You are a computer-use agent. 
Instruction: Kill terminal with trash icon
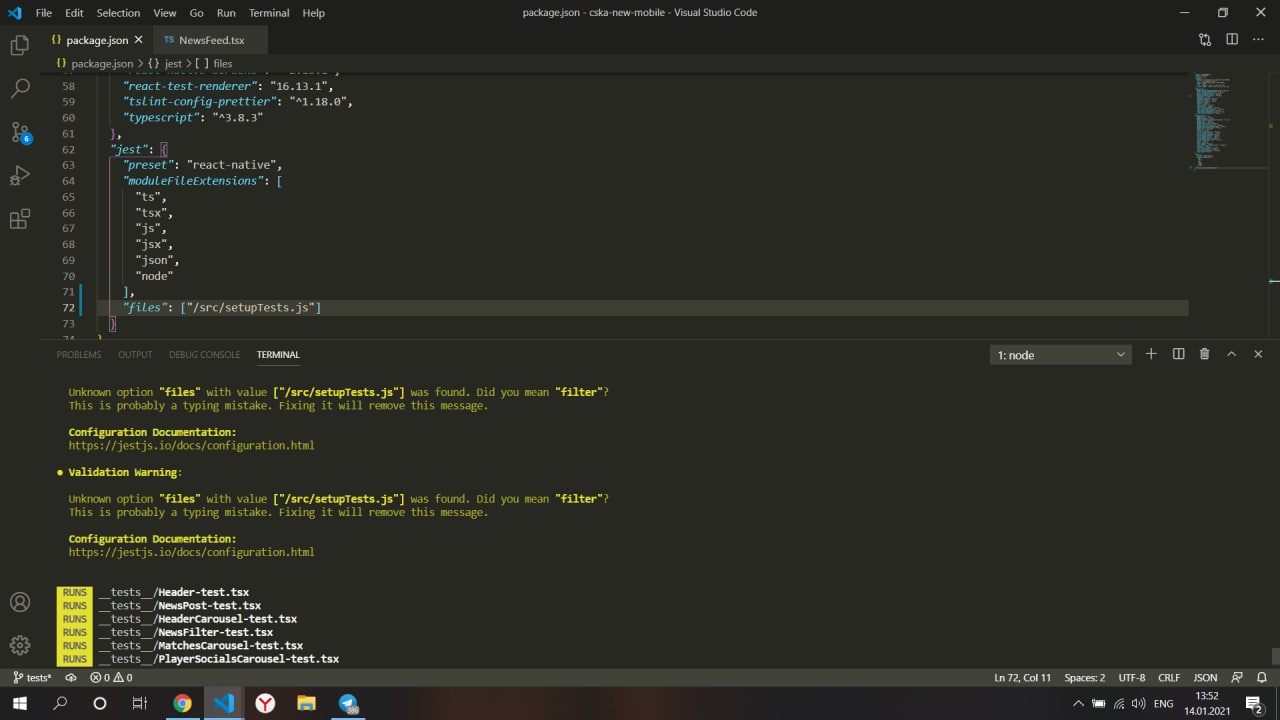tap(1204, 354)
